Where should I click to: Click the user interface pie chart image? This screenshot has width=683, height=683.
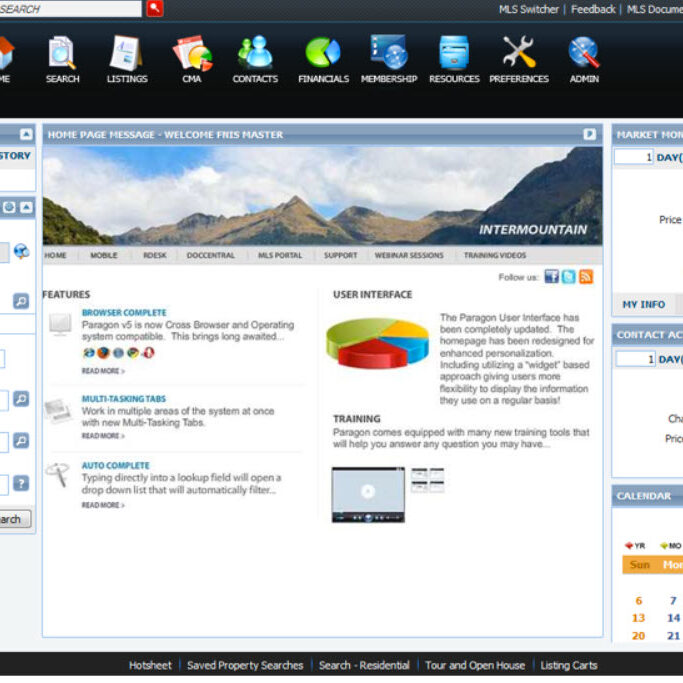(377, 343)
